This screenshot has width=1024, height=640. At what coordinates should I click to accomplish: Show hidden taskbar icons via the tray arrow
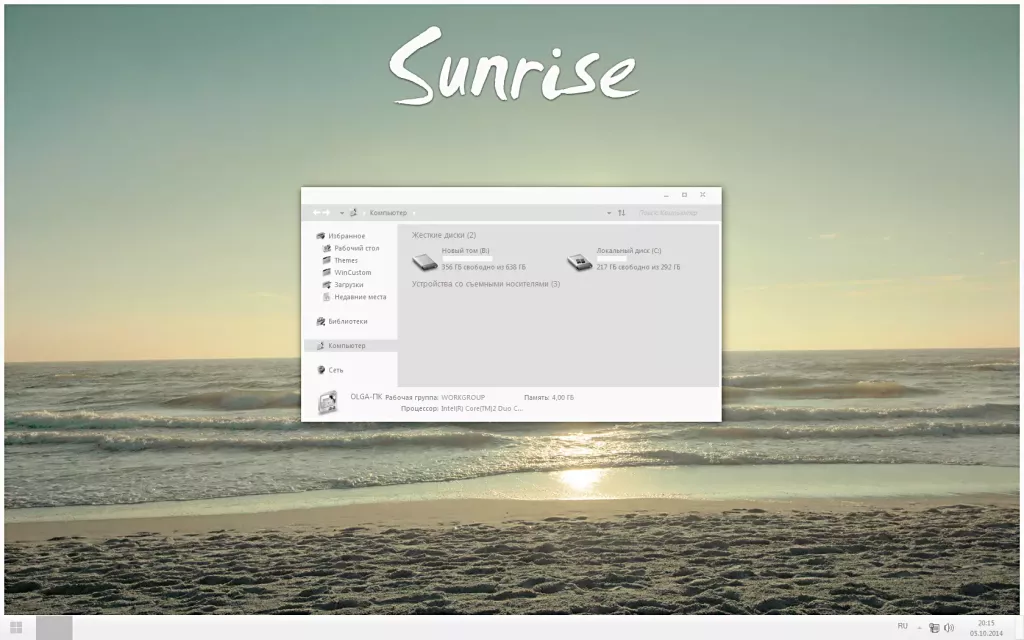click(920, 625)
